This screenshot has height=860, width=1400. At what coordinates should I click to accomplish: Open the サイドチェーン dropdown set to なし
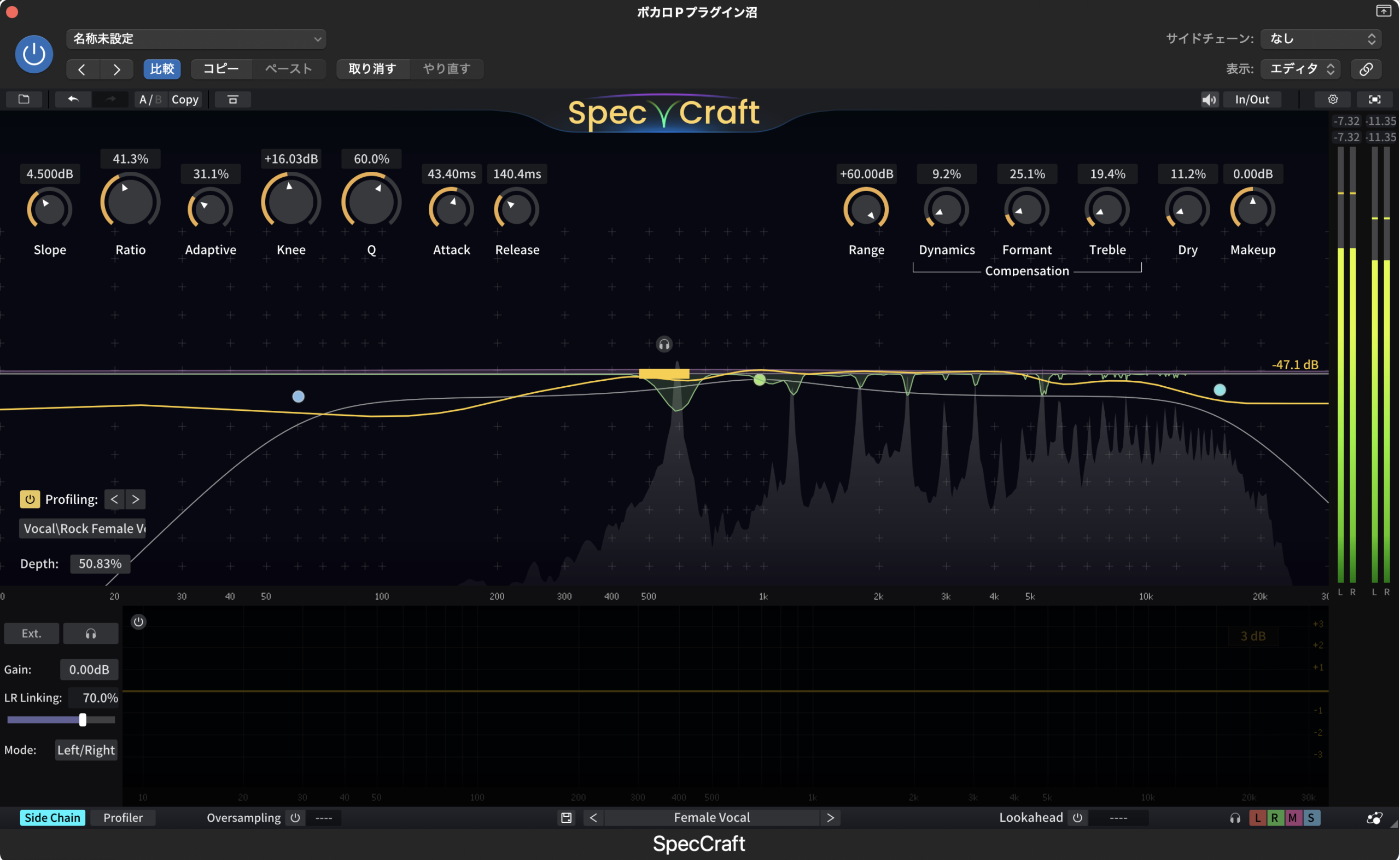click(1321, 39)
